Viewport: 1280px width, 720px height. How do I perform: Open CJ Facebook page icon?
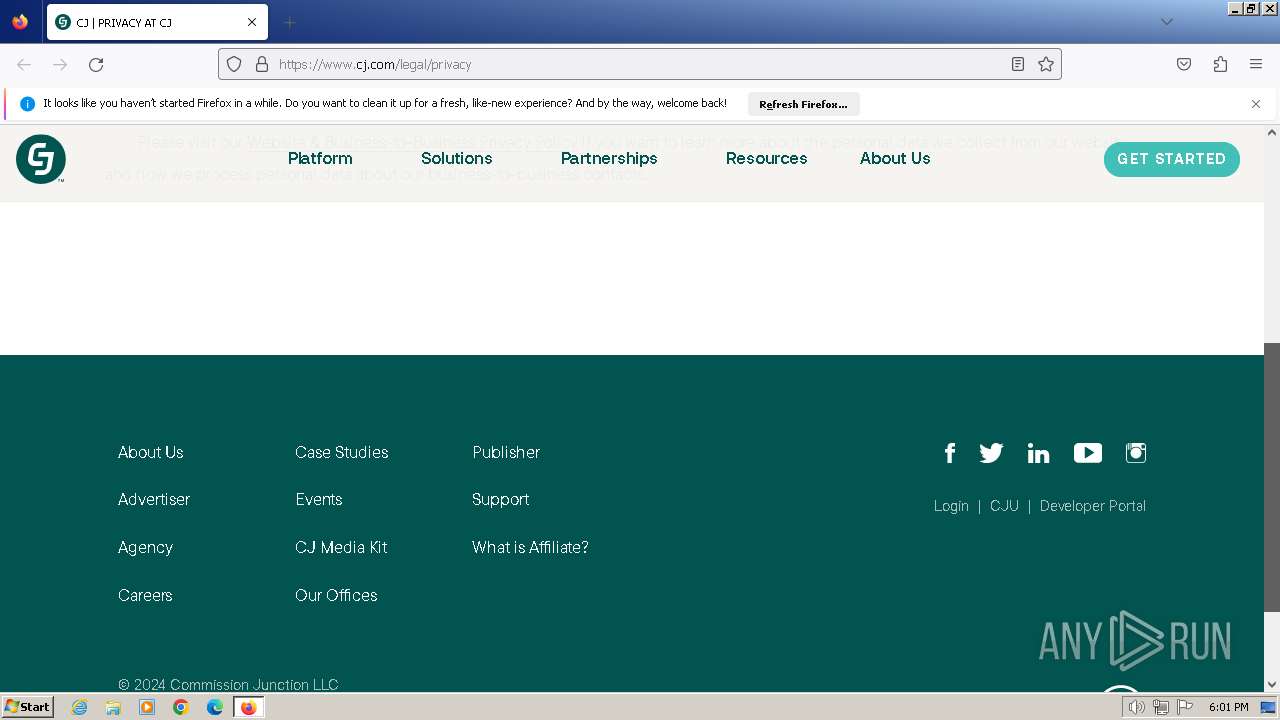click(x=950, y=453)
